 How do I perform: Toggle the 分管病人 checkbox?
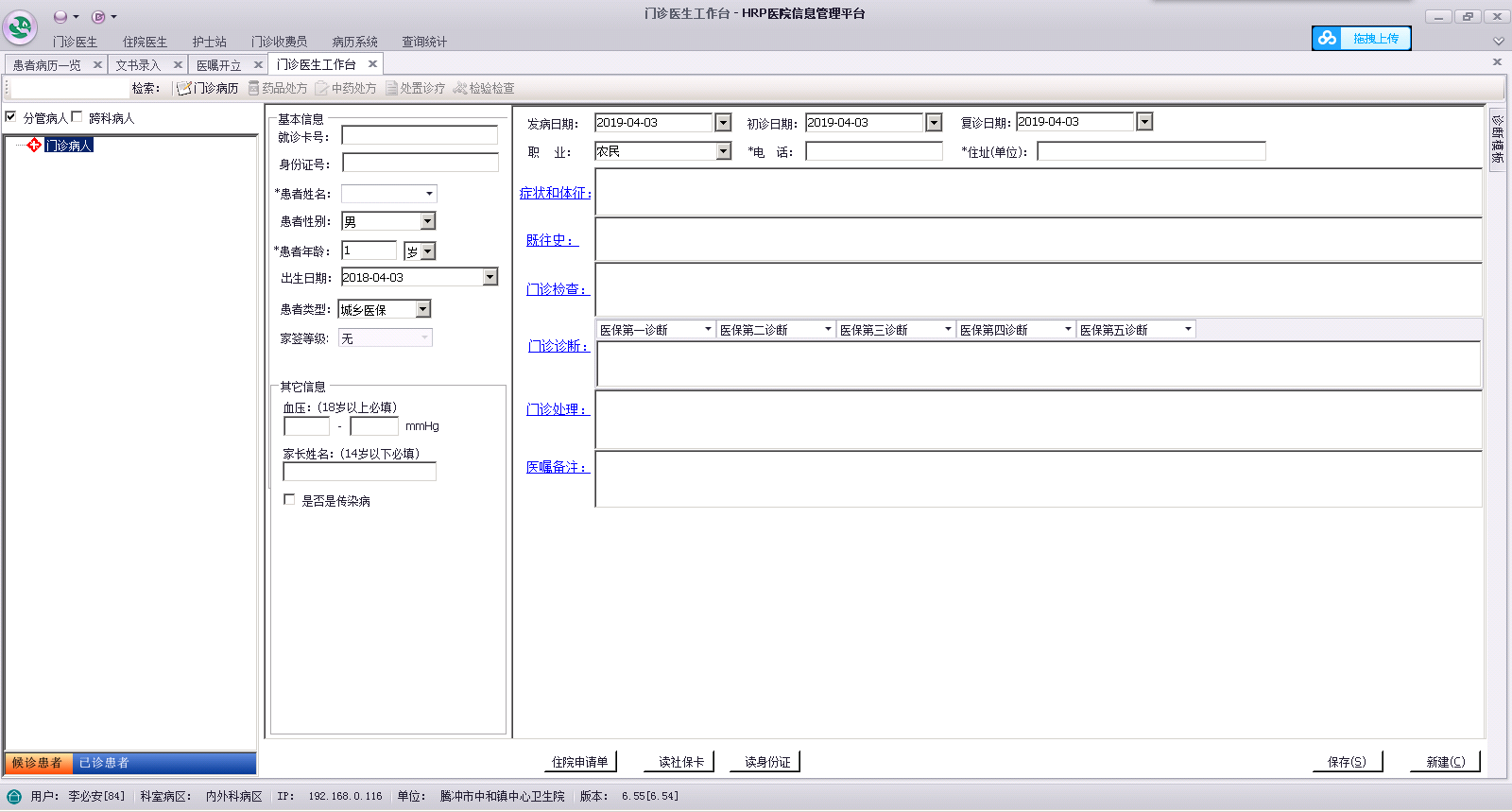[11, 117]
